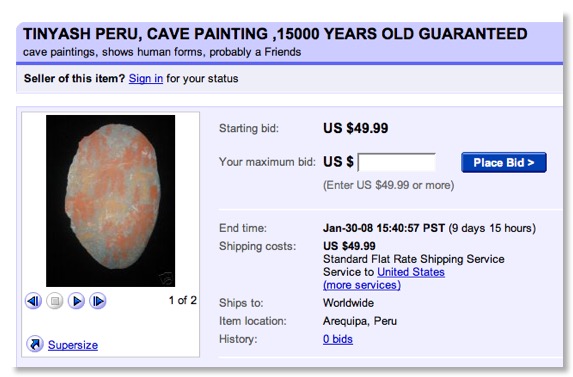Show more shipping services

362,285
